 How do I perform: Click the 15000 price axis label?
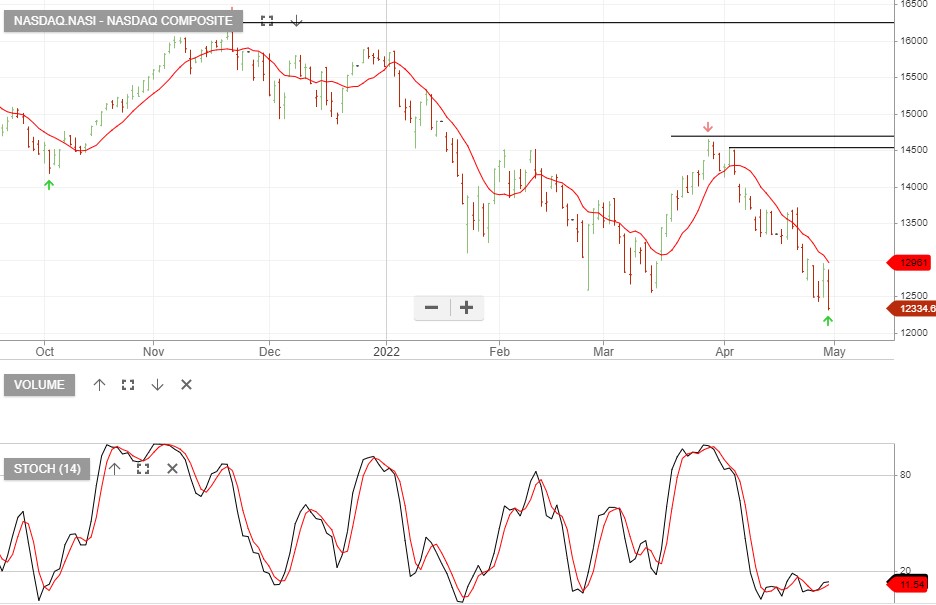[914, 113]
